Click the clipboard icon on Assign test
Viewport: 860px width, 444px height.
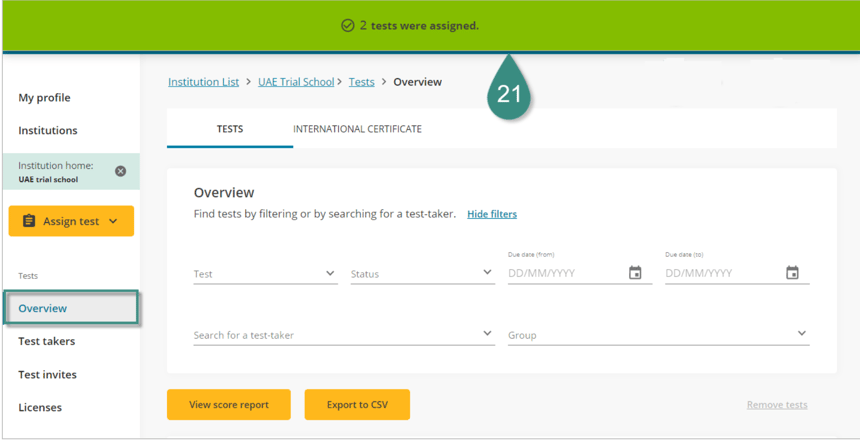pyautogui.click(x=29, y=221)
